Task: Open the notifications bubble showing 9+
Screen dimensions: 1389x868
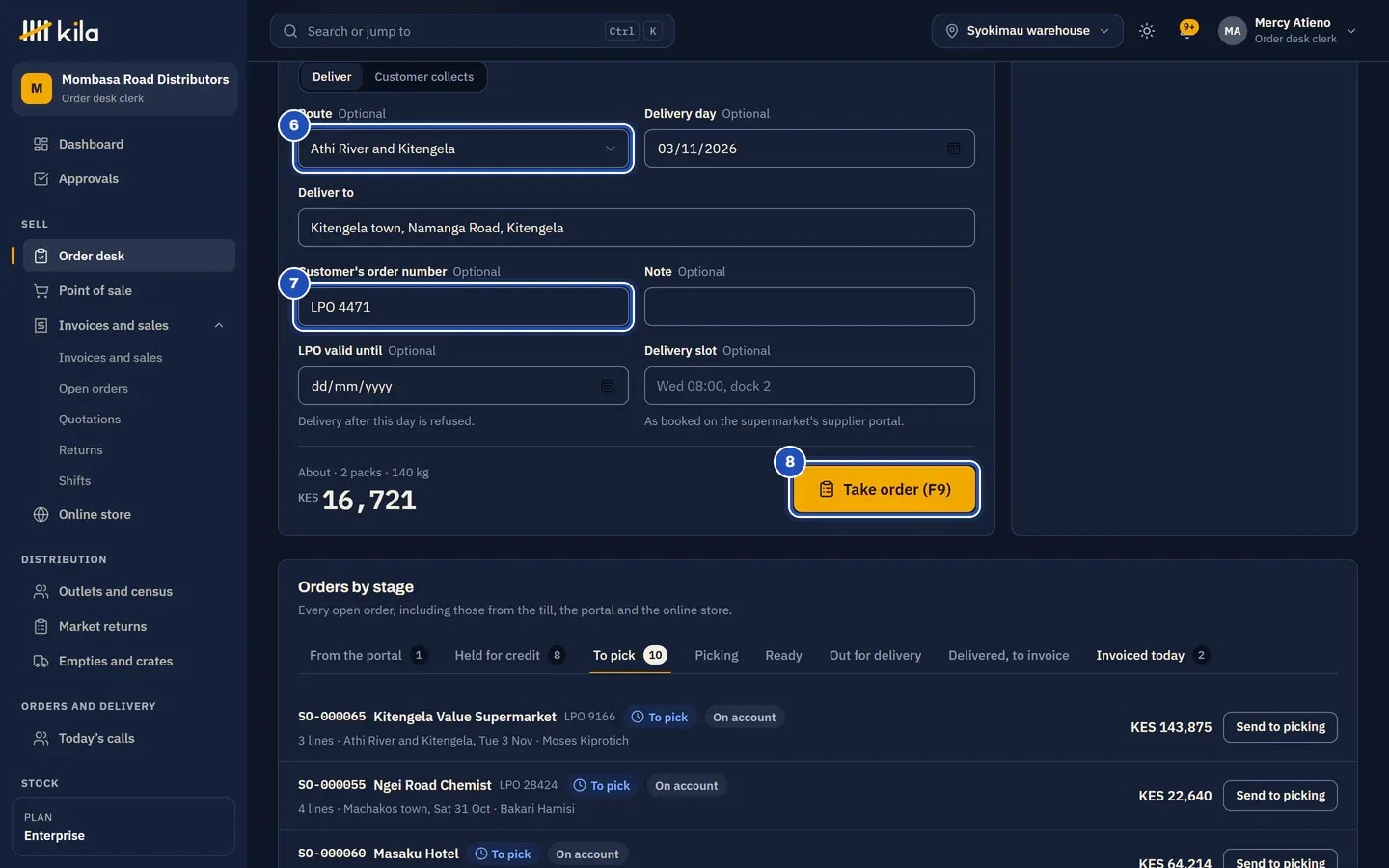Action: click(x=1188, y=29)
